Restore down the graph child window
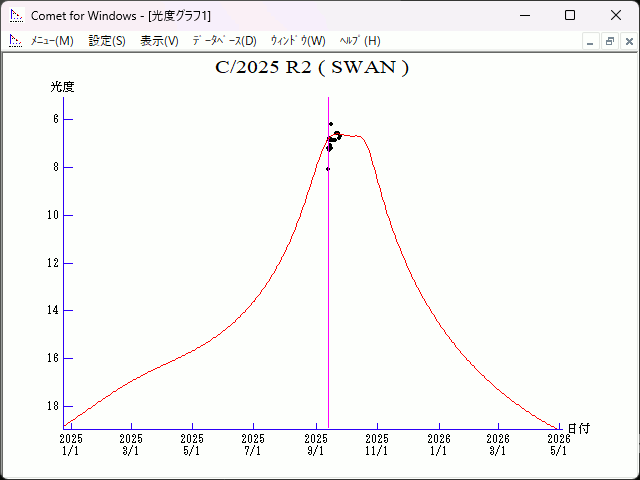 (x=609, y=41)
